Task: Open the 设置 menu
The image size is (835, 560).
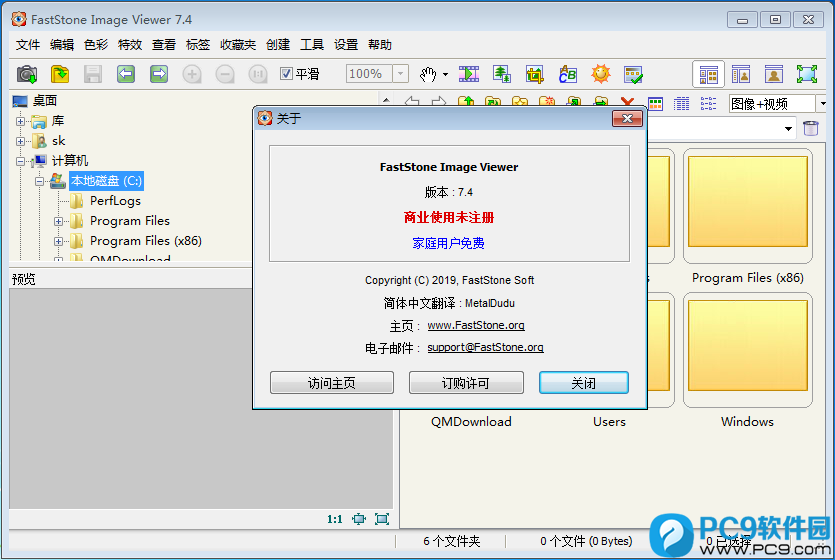Action: (346, 45)
